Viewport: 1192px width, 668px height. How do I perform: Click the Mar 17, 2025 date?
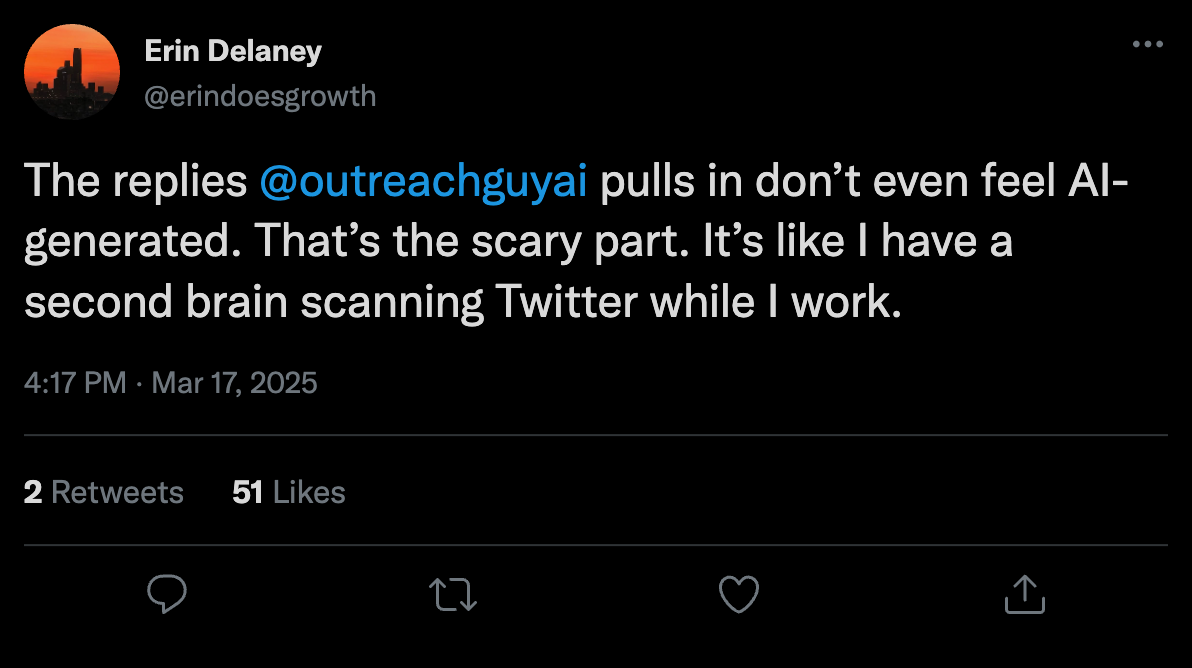coord(234,382)
